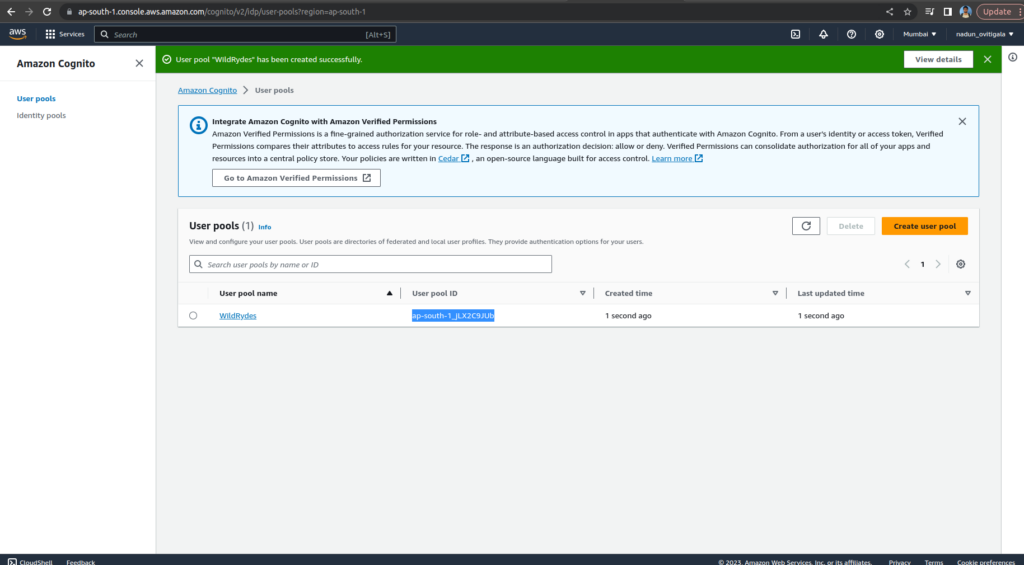Open the settings gear in top bar
The height and width of the screenshot is (565, 1024).
(880, 34)
